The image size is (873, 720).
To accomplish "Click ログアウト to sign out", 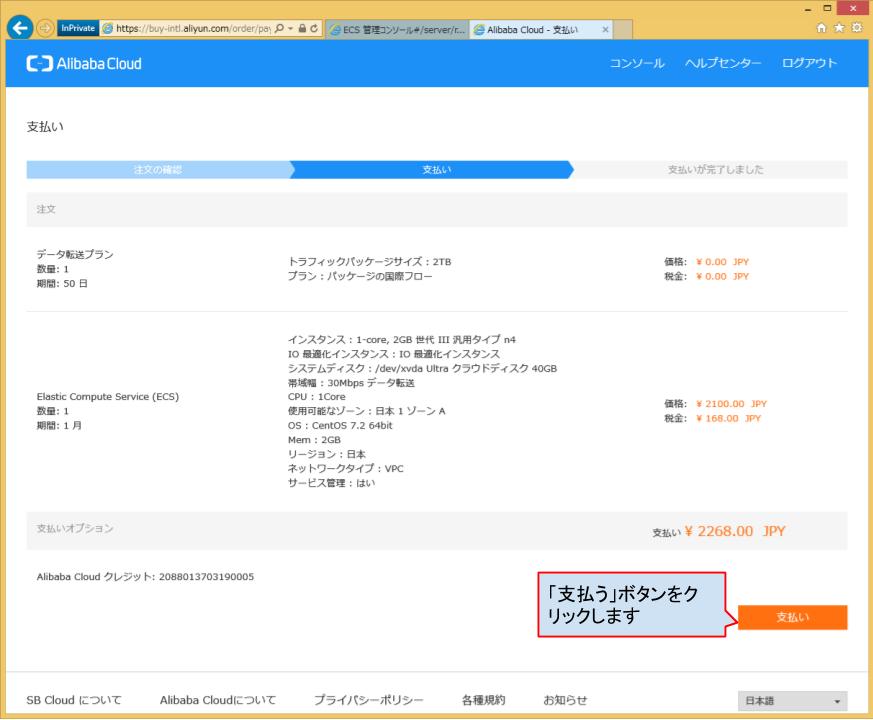I will pos(809,63).
